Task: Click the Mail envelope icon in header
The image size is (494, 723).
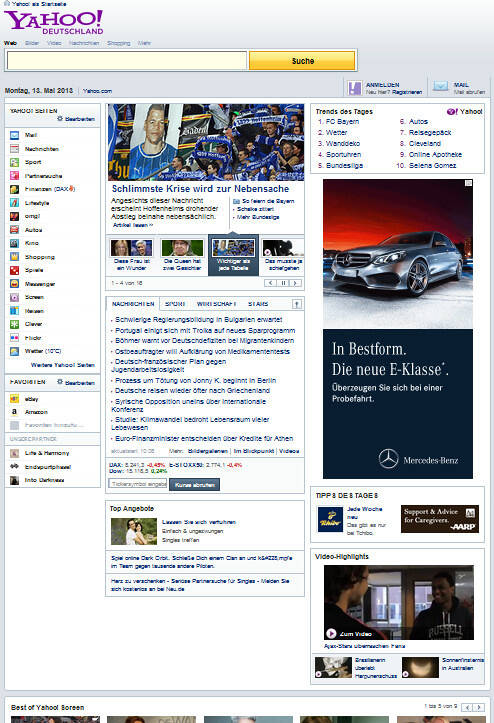Action: click(440, 86)
